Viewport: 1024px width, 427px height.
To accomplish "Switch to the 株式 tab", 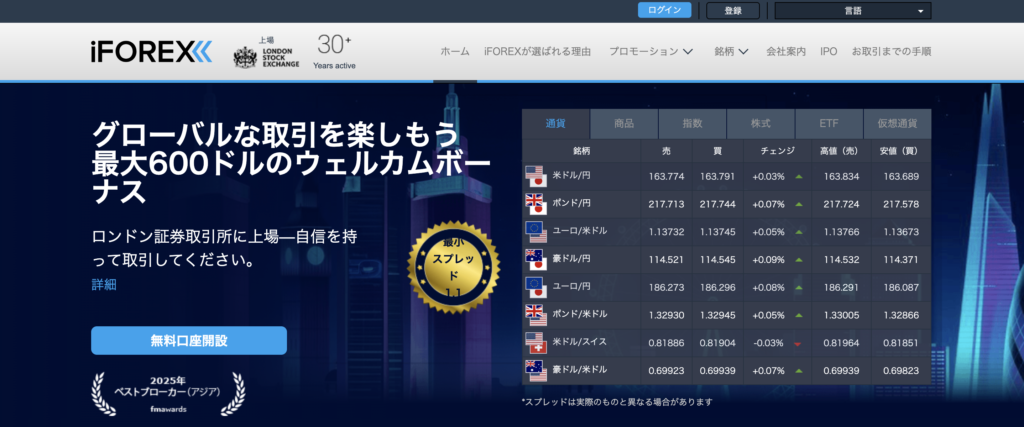I will (761, 123).
